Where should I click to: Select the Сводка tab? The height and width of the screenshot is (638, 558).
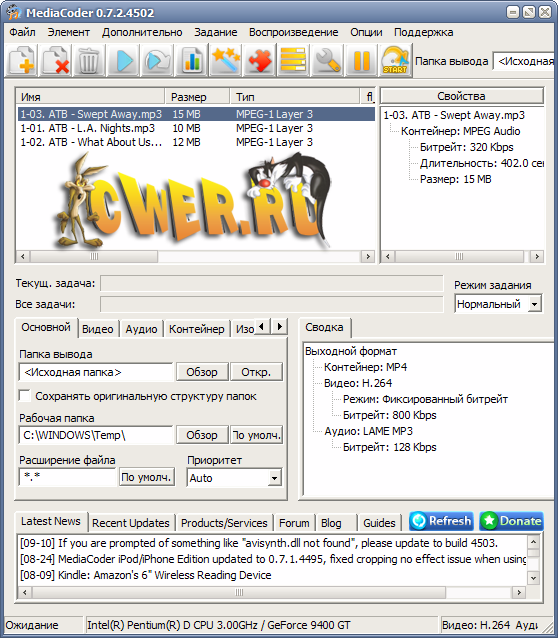324,327
